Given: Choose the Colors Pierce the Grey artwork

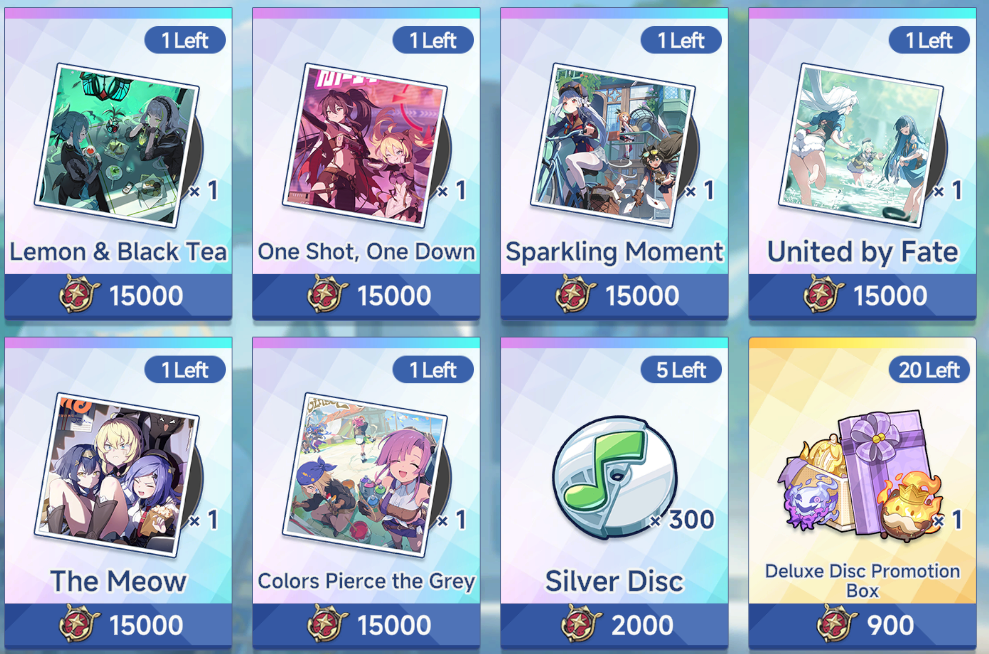Looking at the screenshot, I should pyautogui.click(x=365, y=475).
